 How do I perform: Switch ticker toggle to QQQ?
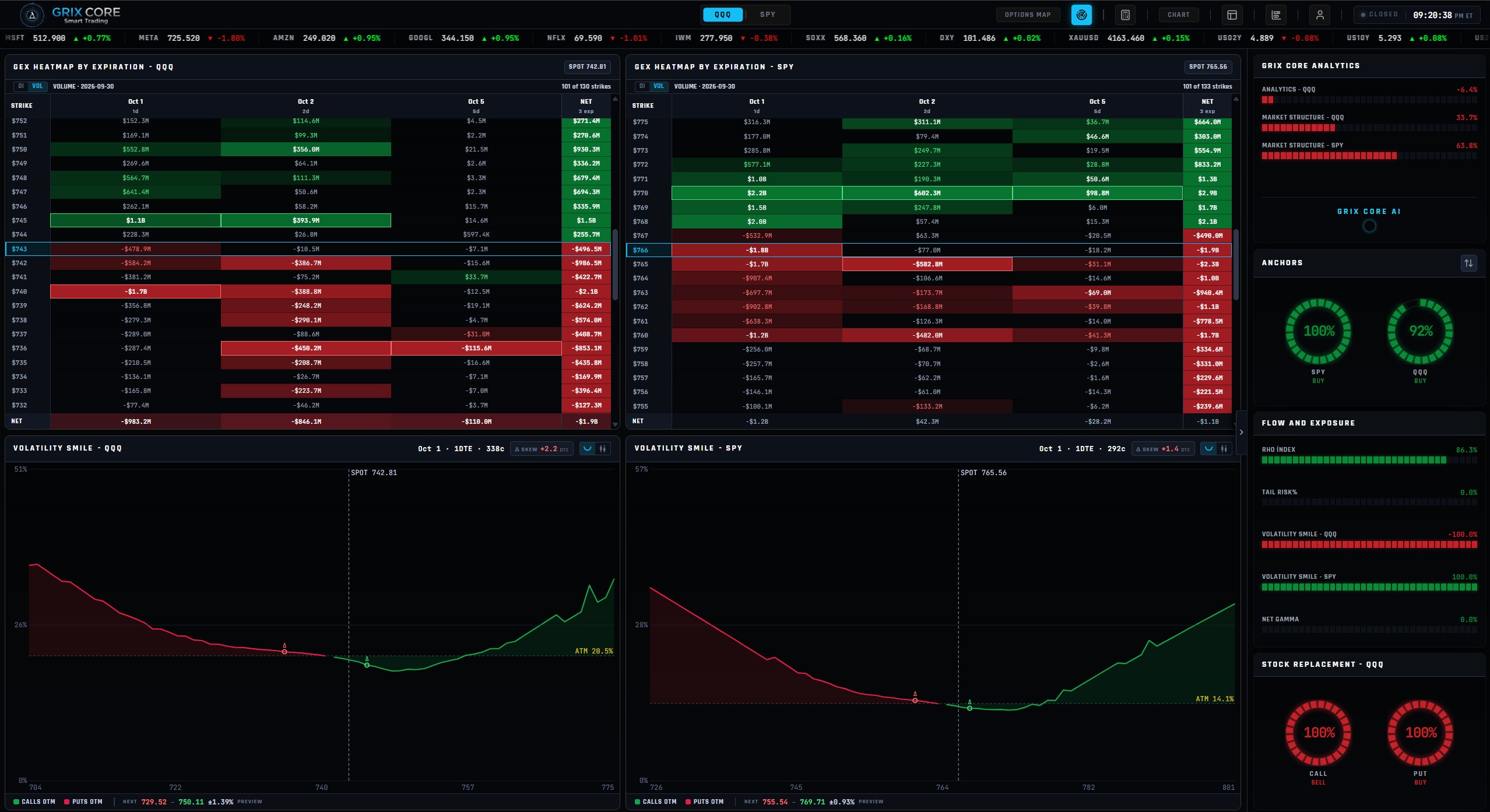click(723, 15)
